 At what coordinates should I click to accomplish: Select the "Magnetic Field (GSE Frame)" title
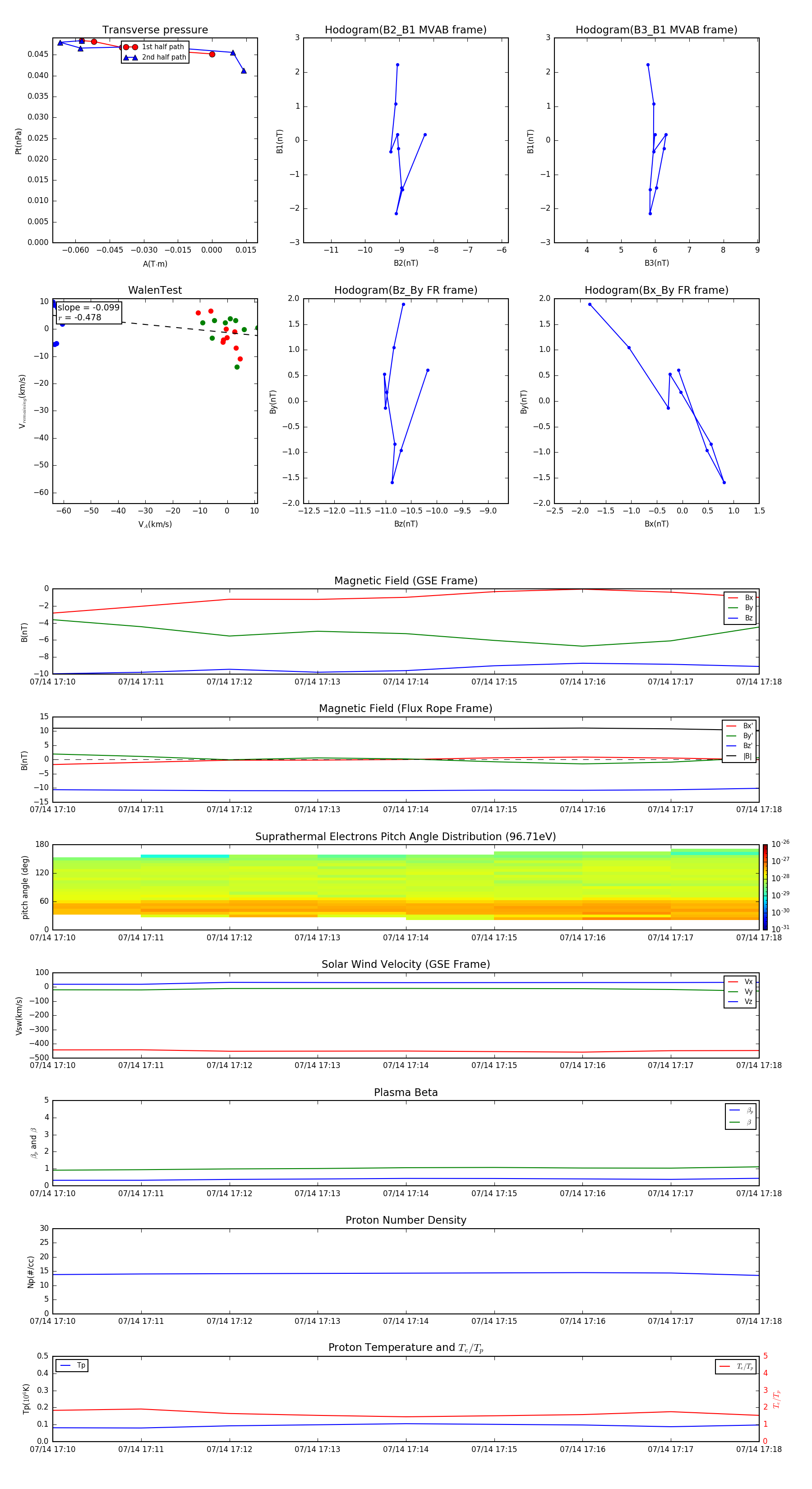point(406,580)
